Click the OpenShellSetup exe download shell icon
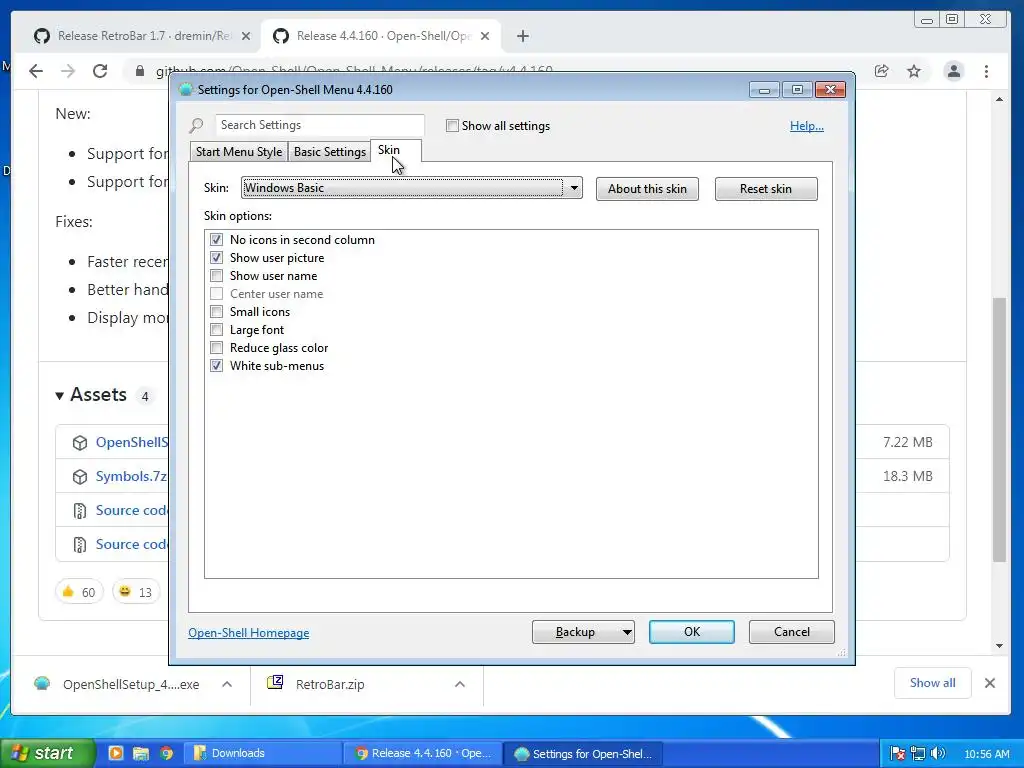This screenshot has width=1024, height=768. [x=42, y=684]
